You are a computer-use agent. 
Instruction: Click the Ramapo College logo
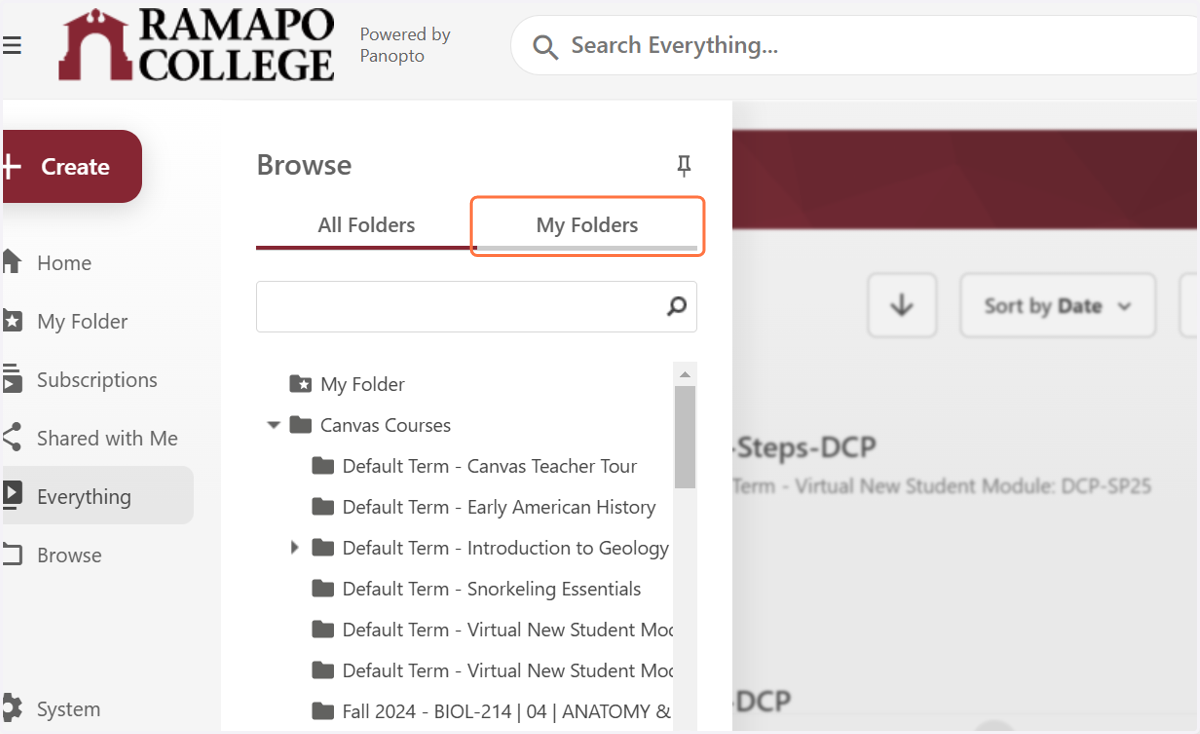(196, 45)
